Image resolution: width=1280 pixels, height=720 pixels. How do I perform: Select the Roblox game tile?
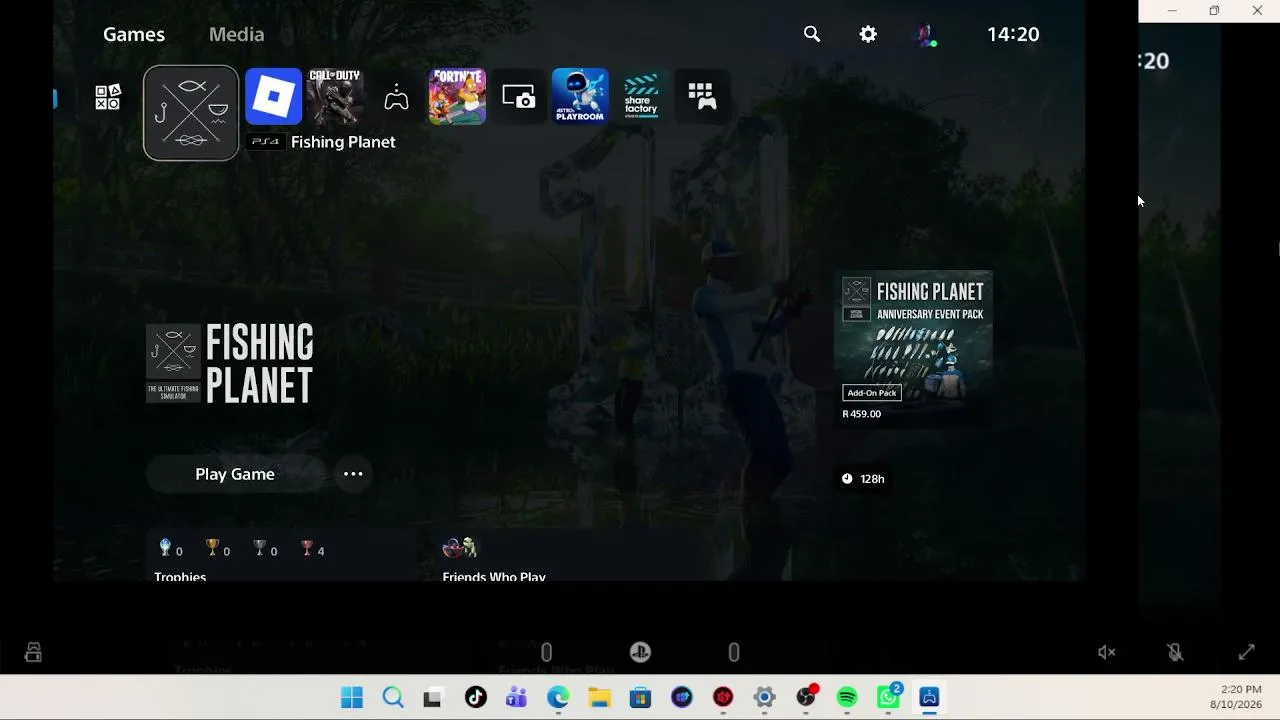click(273, 96)
